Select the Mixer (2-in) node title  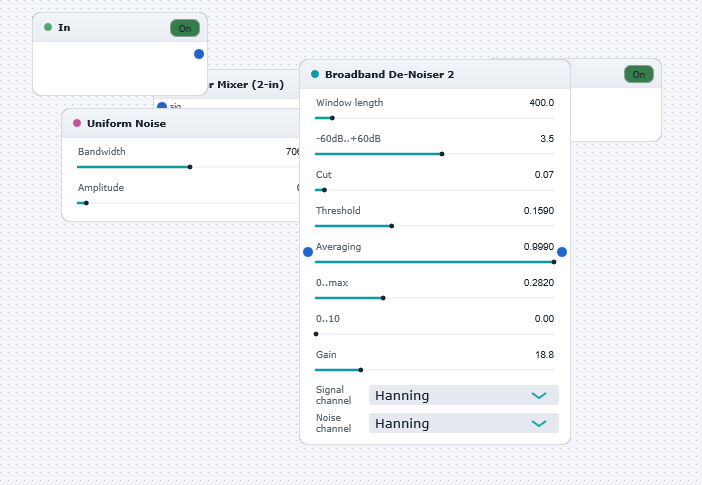[246, 84]
